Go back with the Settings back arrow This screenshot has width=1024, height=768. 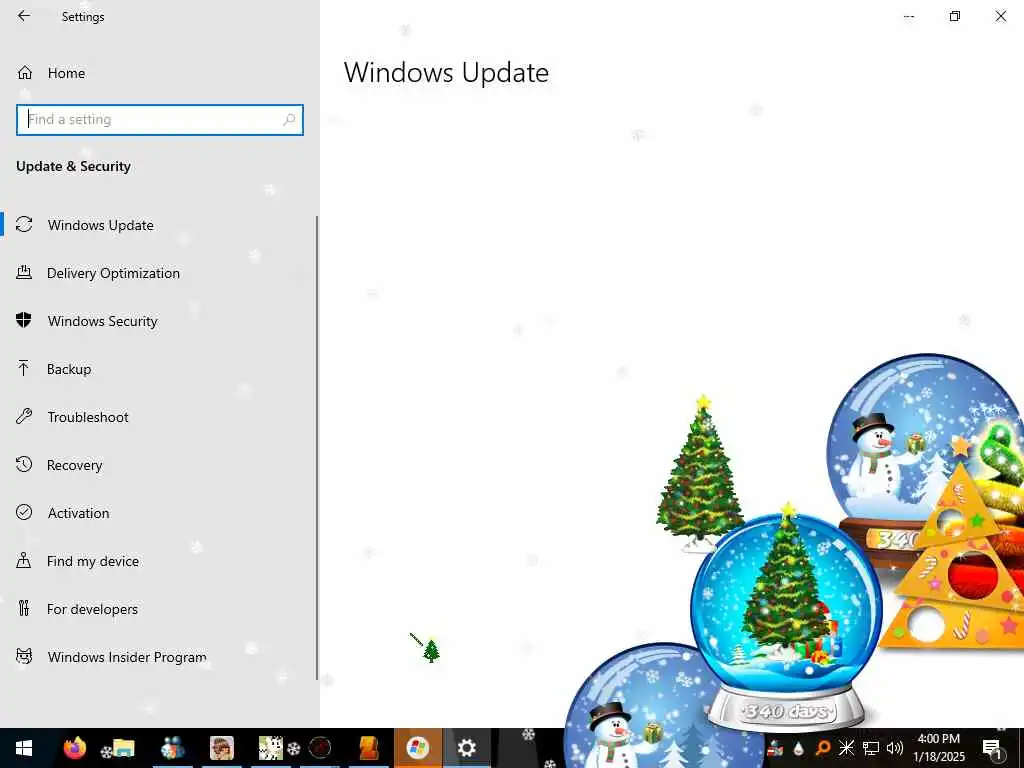[x=24, y=16]
